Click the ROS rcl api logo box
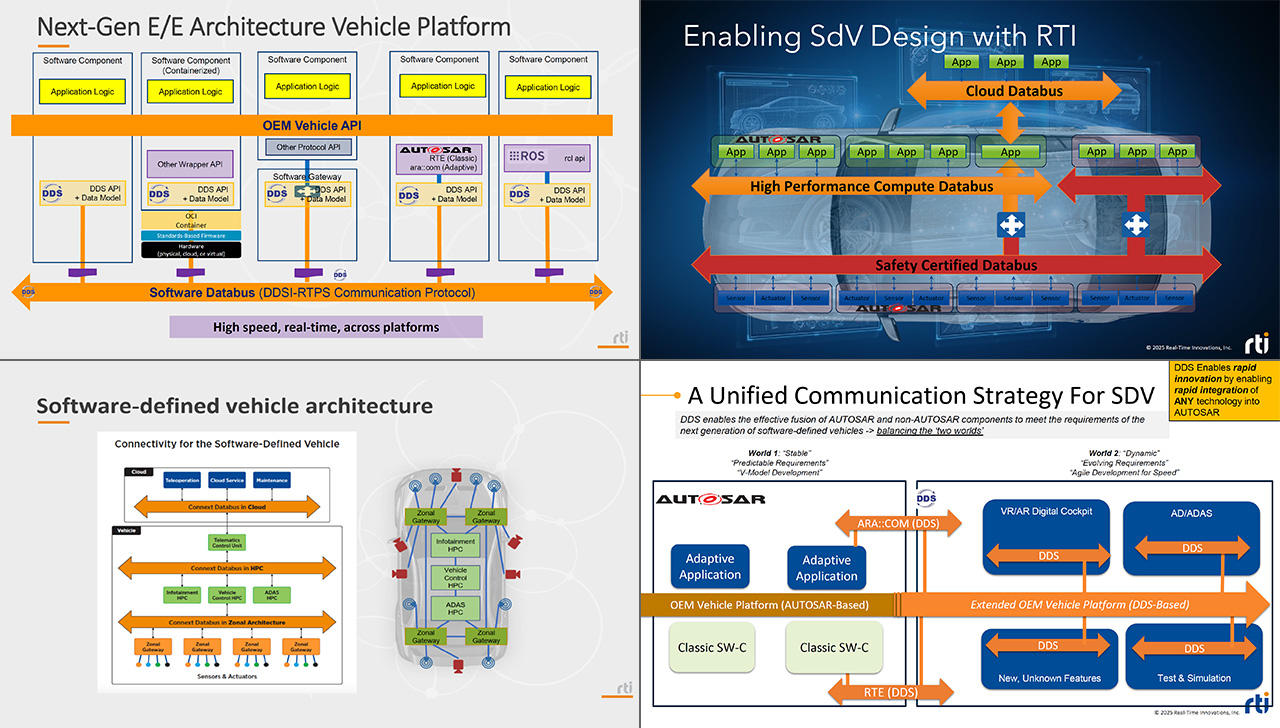This screenshot has height=728, width=1280. (547, 157)
